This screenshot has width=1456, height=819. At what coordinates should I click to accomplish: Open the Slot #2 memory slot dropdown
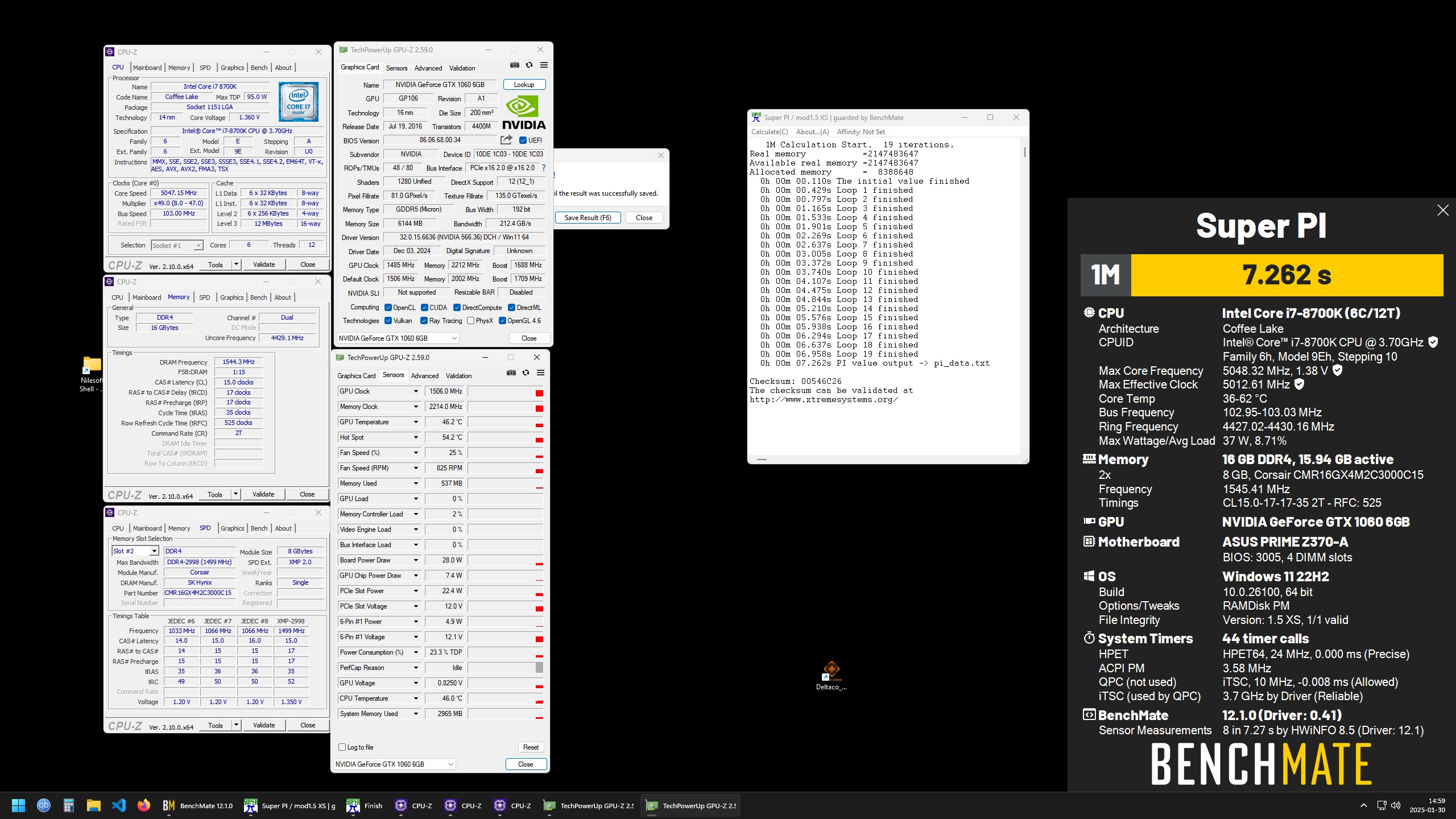pyautogui.click(x=135, y=551)
